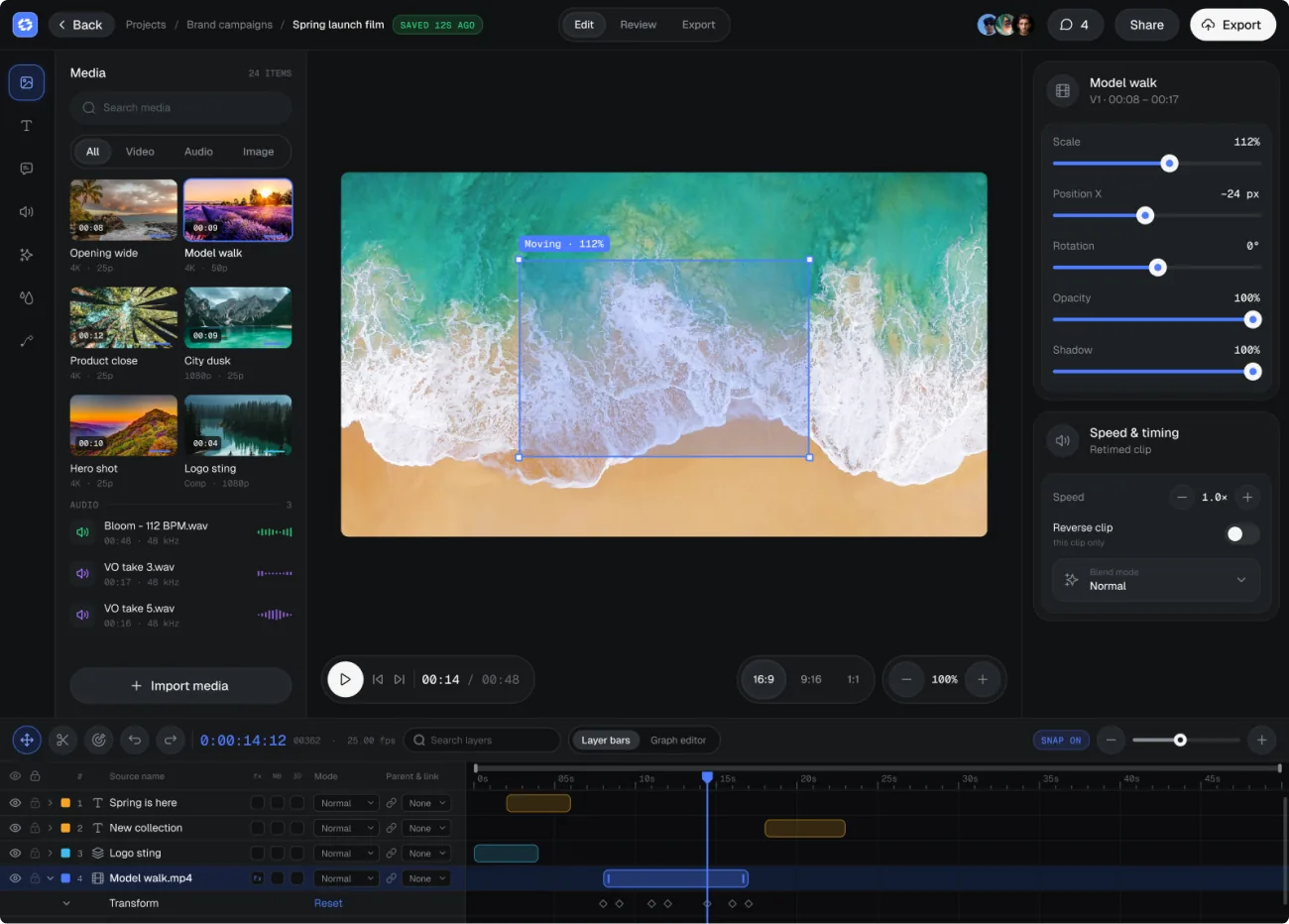Viewport: 1289px width, 924px height.
Task: Open Mode dropdown for Spring is here layer
Action: click(346, 803)
